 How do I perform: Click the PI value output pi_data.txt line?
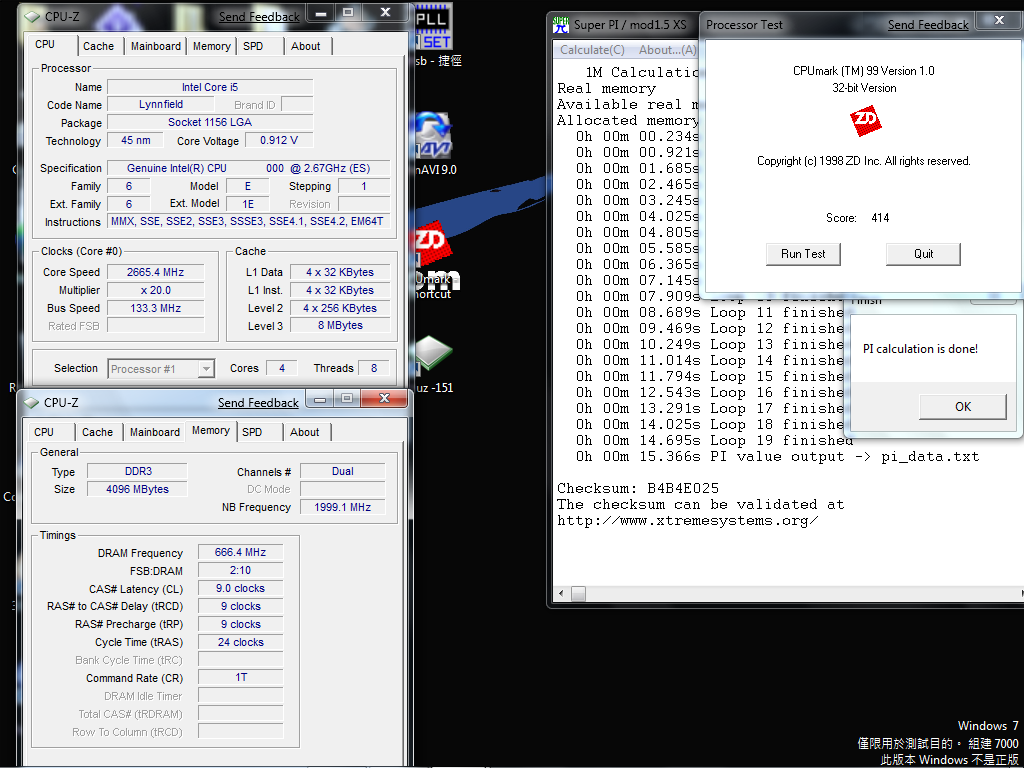(777, 456)
